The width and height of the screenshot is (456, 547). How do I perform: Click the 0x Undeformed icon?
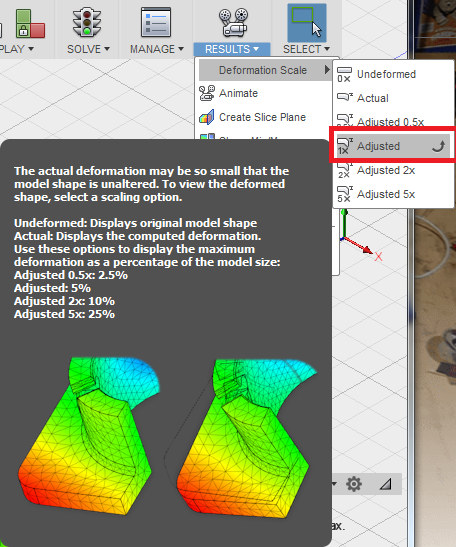coord(345,74)
